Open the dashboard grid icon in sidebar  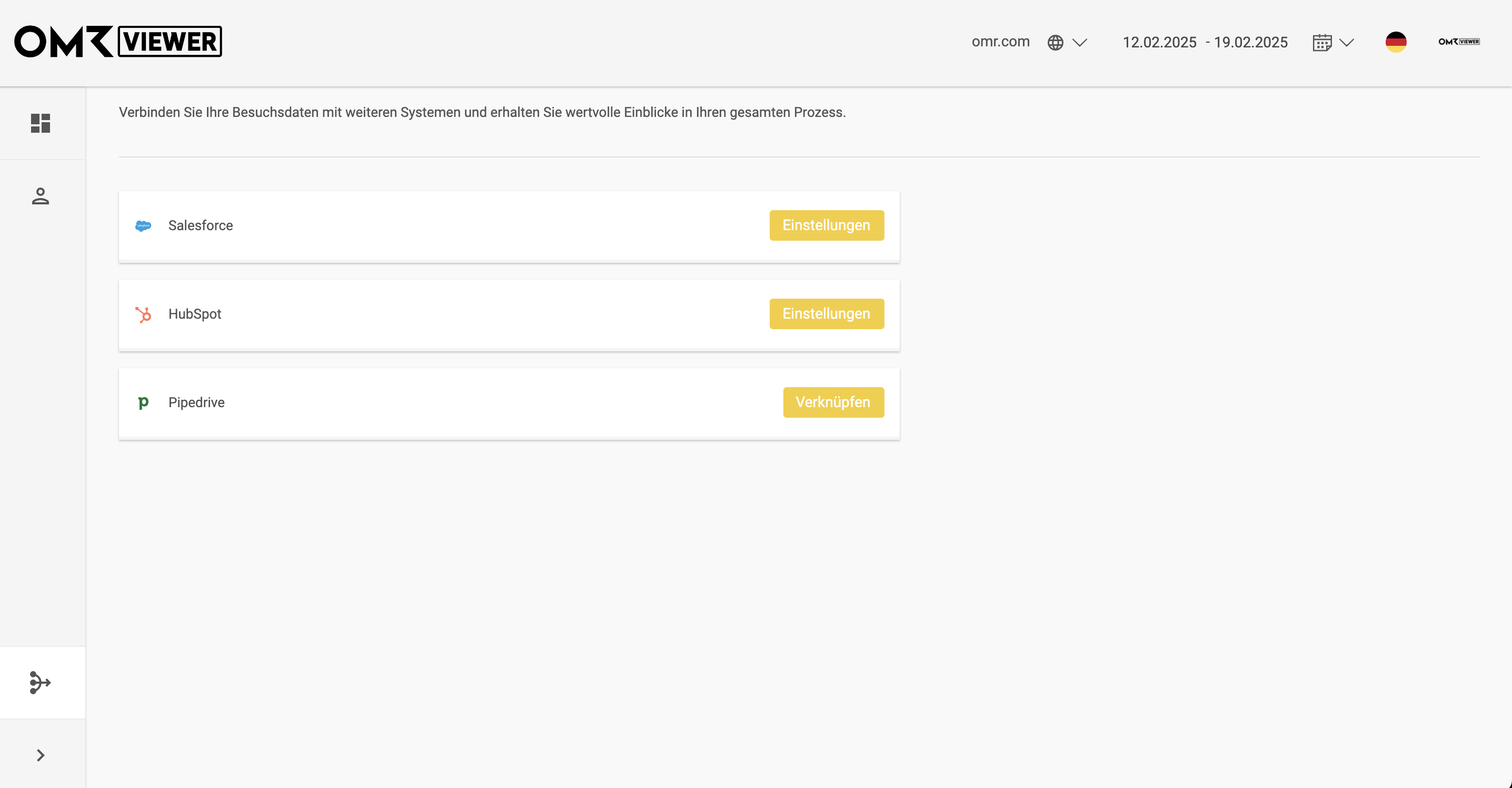41,123
